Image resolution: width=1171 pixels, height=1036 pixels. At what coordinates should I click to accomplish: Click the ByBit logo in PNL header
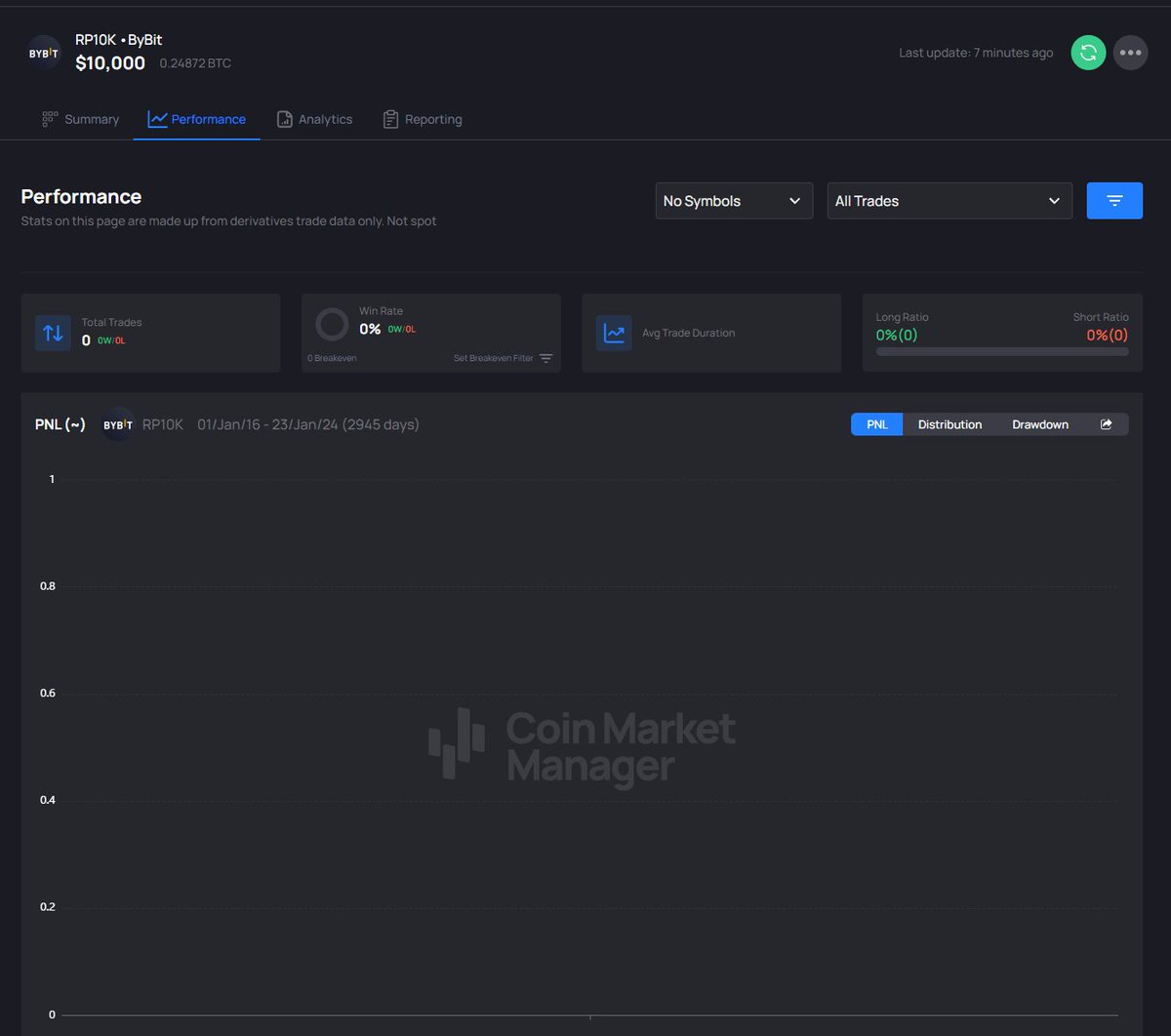[118, 424]
